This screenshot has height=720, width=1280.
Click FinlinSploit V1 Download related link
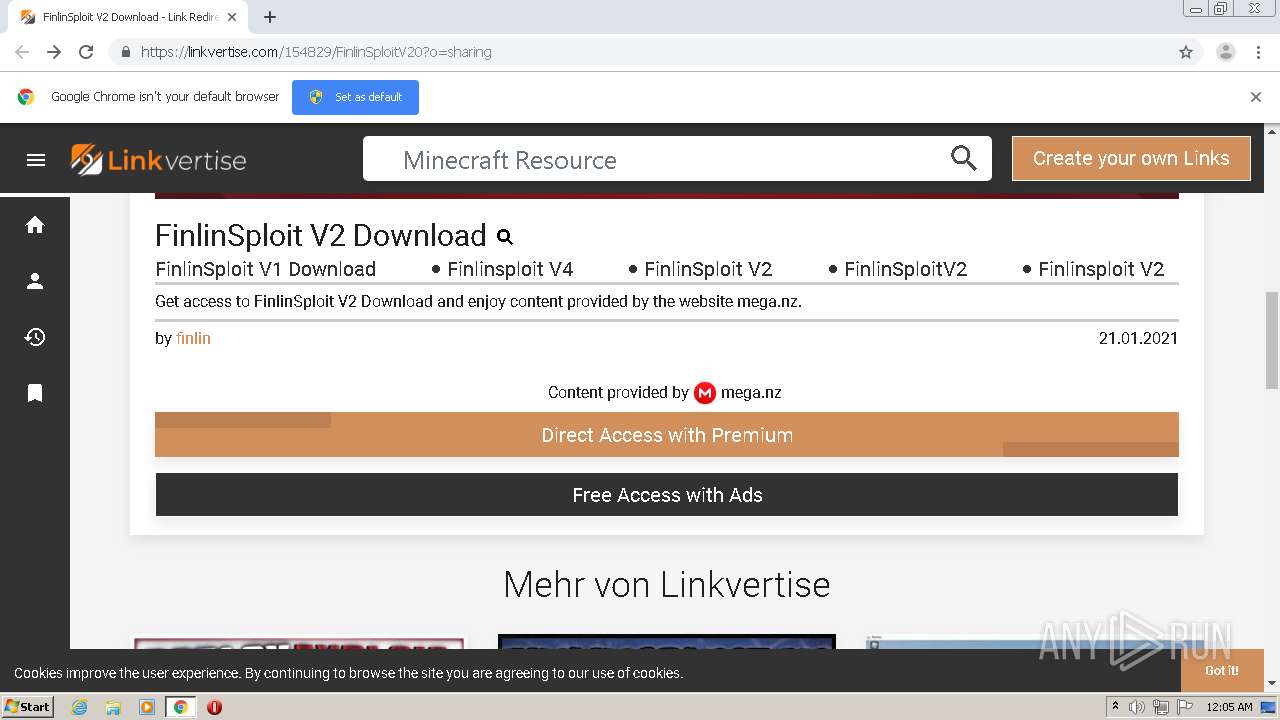[265, 269]
